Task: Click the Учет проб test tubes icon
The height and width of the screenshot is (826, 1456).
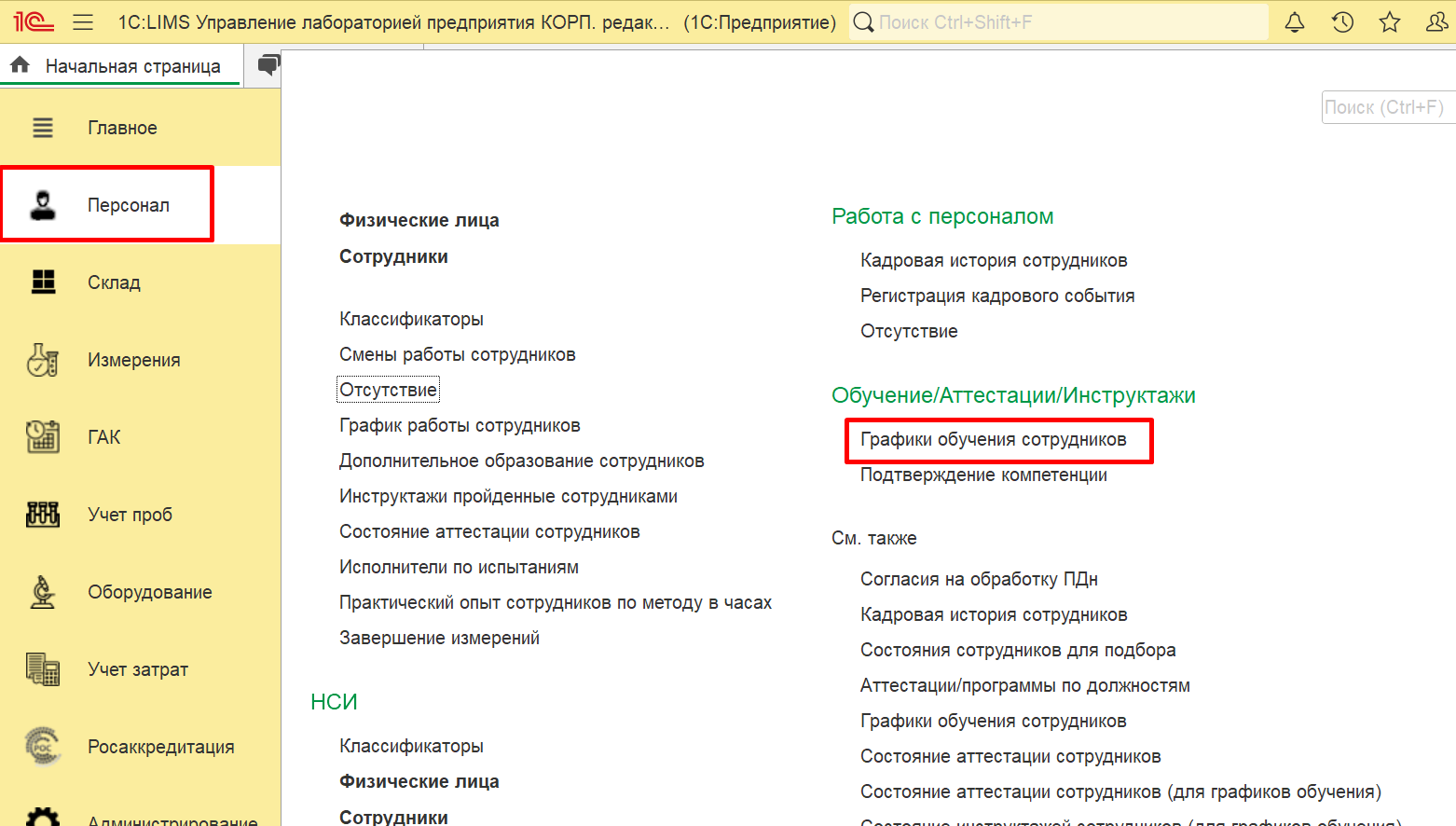Action: click(x=43, y=515)
